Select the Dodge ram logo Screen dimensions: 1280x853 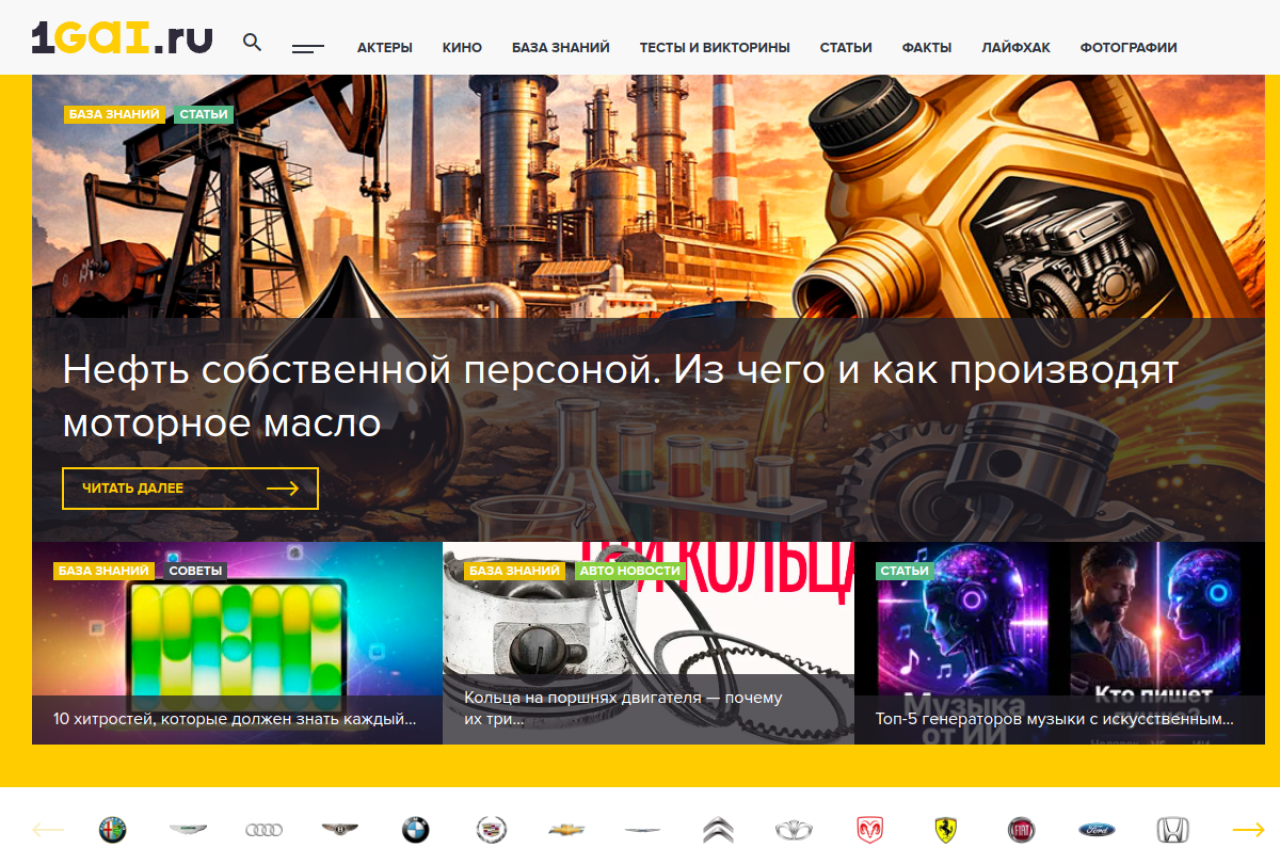(x=869, y=830)
